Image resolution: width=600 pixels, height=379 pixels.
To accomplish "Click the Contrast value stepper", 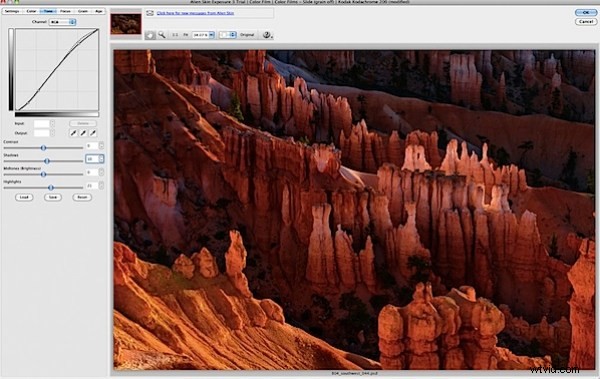I will click(x=101, y=146).
